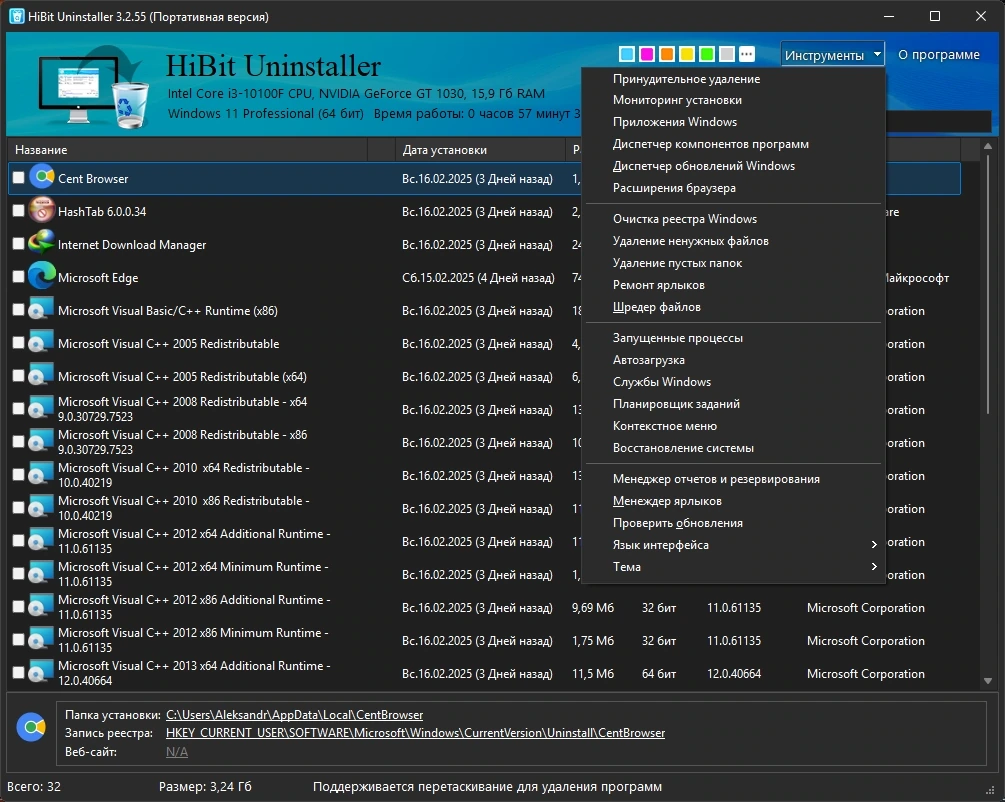
Task: Check Visual C++ 2008 Redistributable - x86 box
Action: tap(19, 442)
